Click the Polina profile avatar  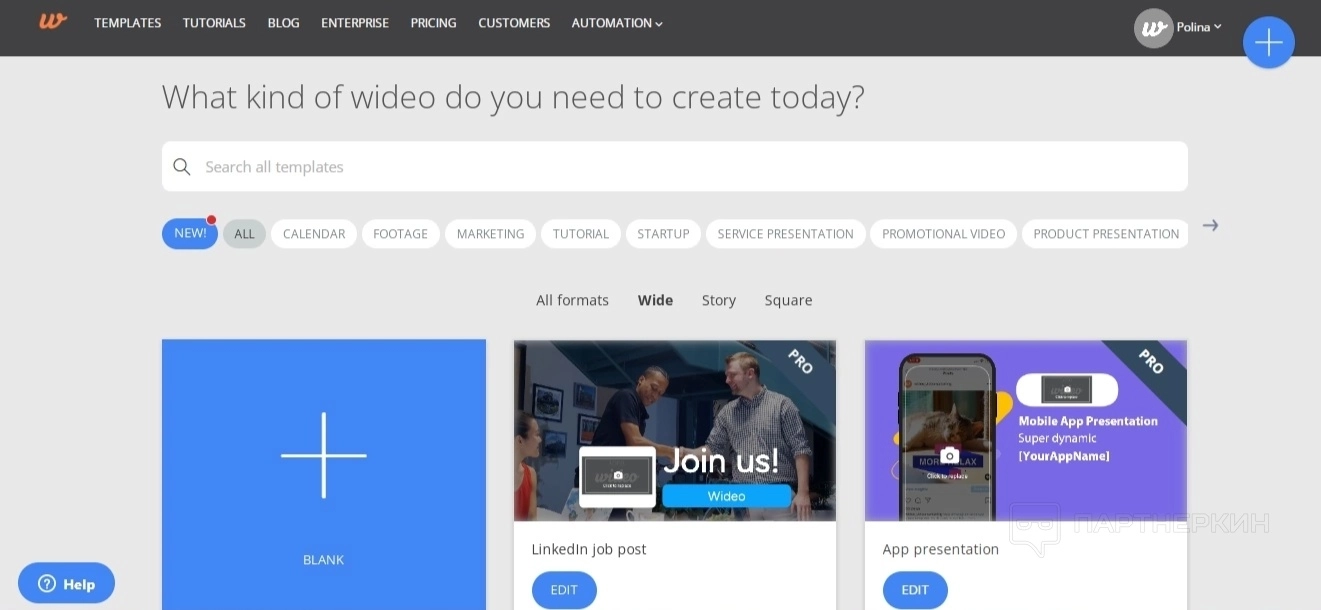pos(1153,28)
